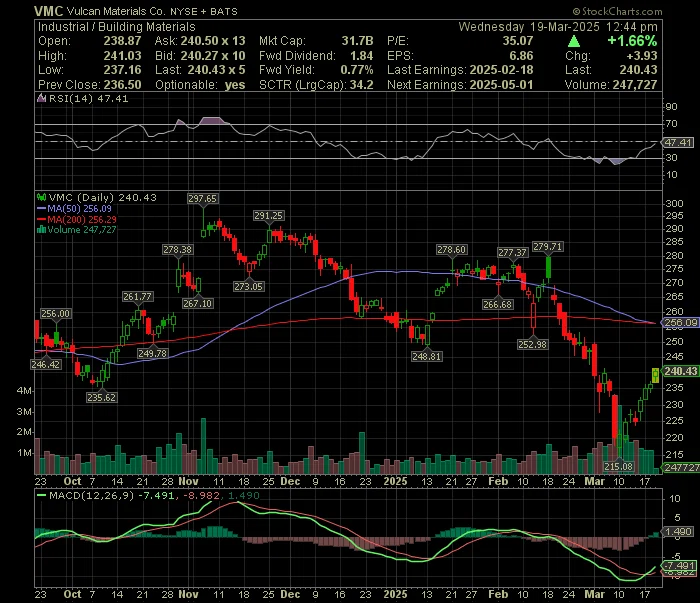
Task: Click the 235.62 low price annotation
Action: (x=102, y=397)
